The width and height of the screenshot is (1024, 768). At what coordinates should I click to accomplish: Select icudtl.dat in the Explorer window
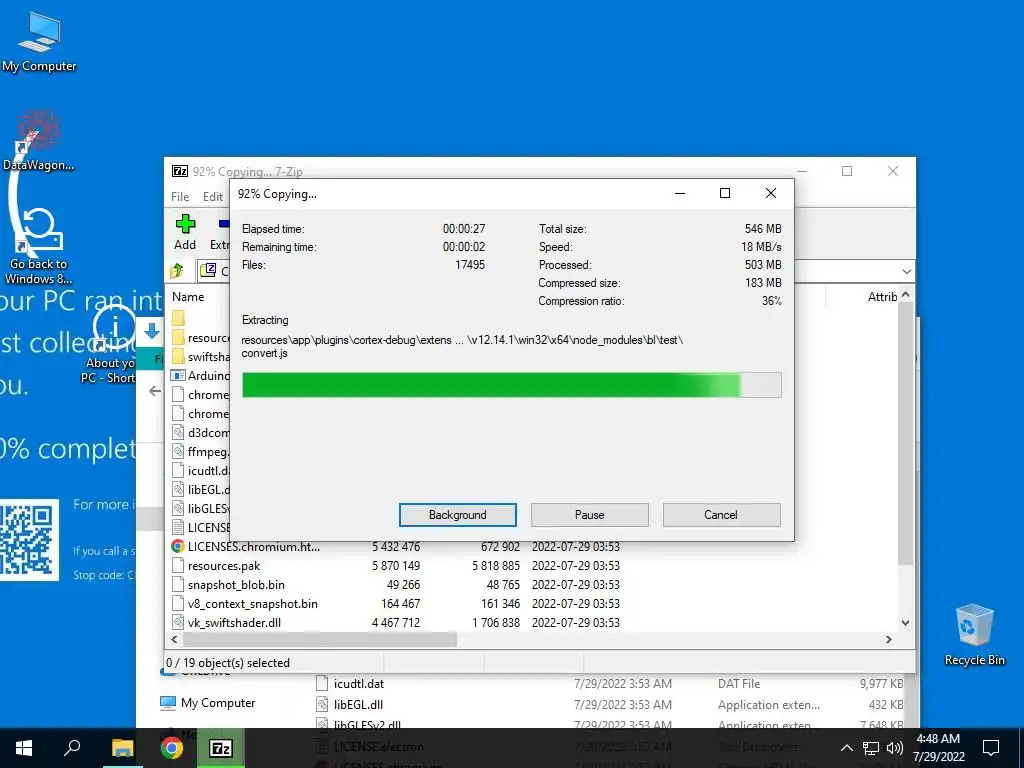[x=359, y=684]
